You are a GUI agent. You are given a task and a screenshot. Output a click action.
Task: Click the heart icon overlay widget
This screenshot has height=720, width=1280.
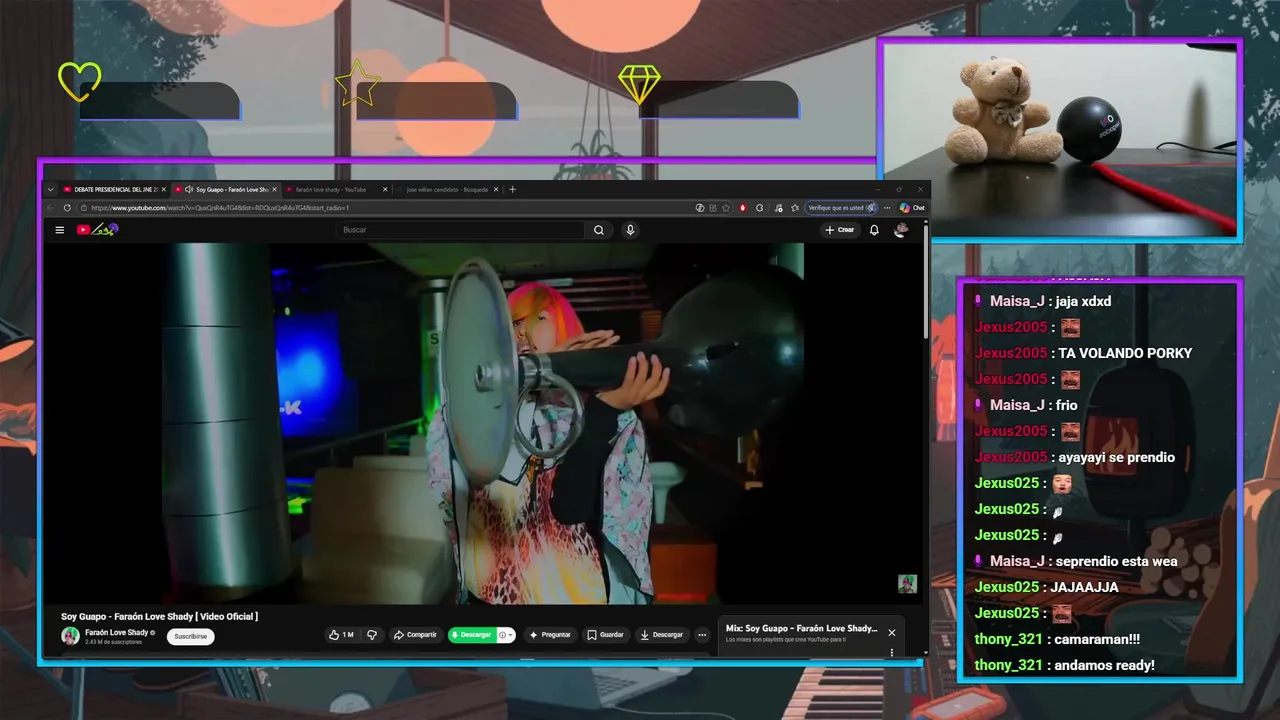tap(79, 82)
